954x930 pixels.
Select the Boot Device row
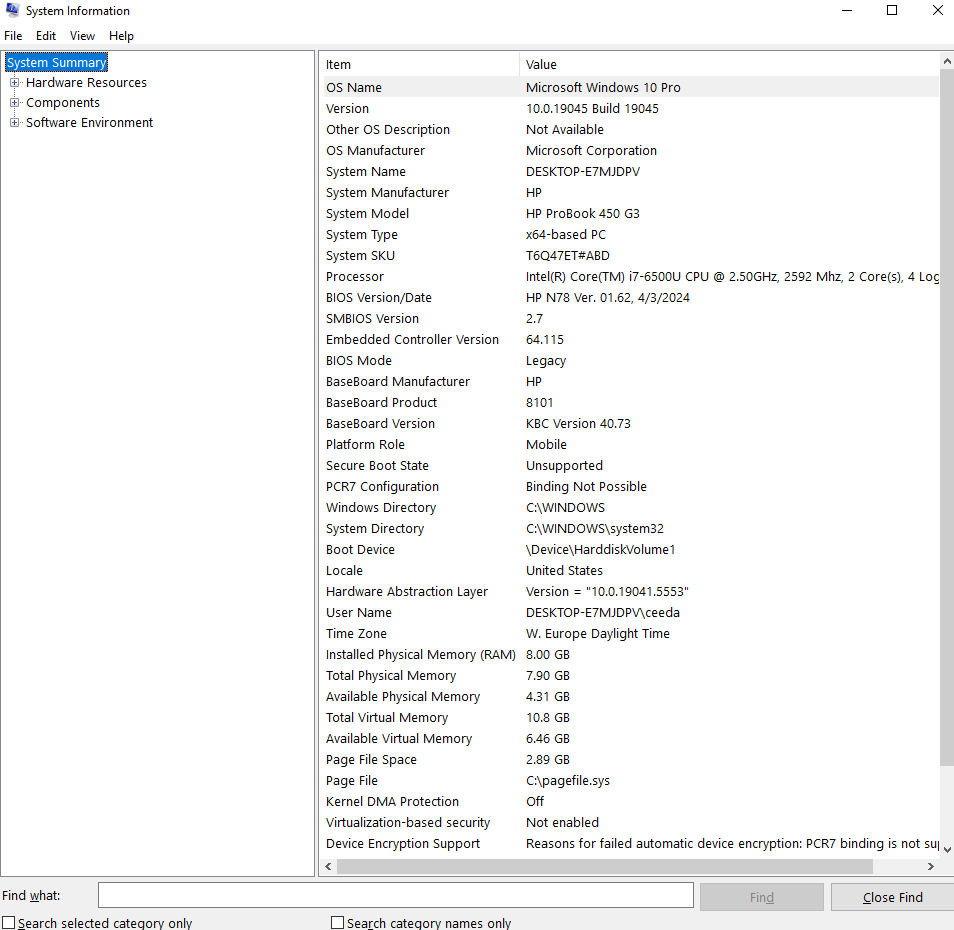pyautogui.click(x=629, y=549)
